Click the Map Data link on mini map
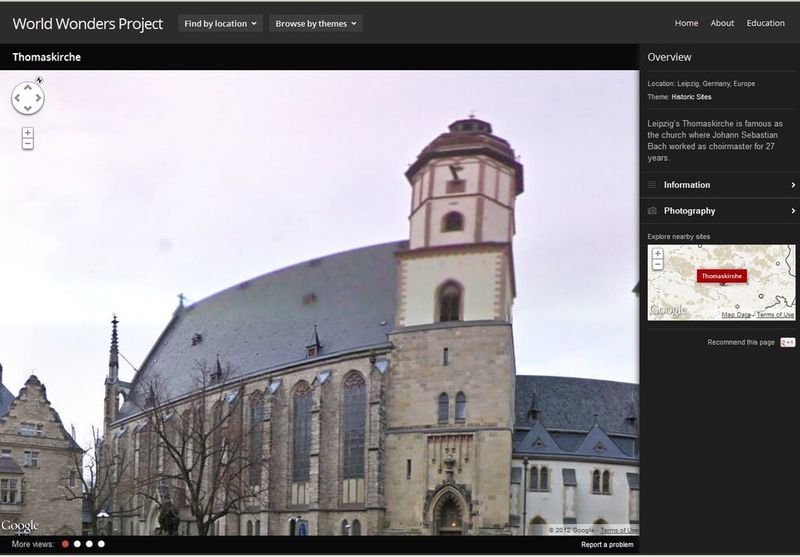This screenshot has height=557, width=800. (736, 315)
